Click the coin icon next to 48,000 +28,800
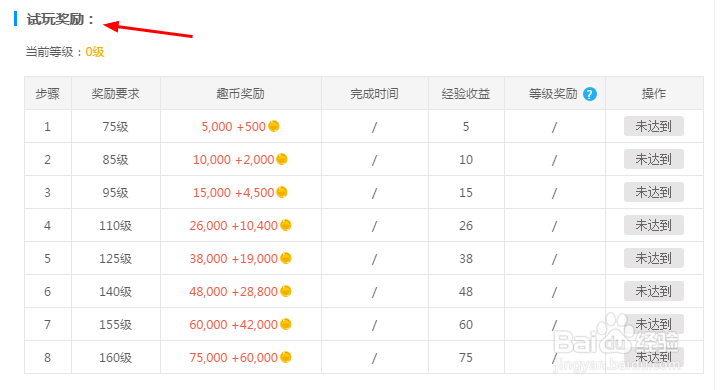This screenshot has width=722, height=390. click(285, 291)
